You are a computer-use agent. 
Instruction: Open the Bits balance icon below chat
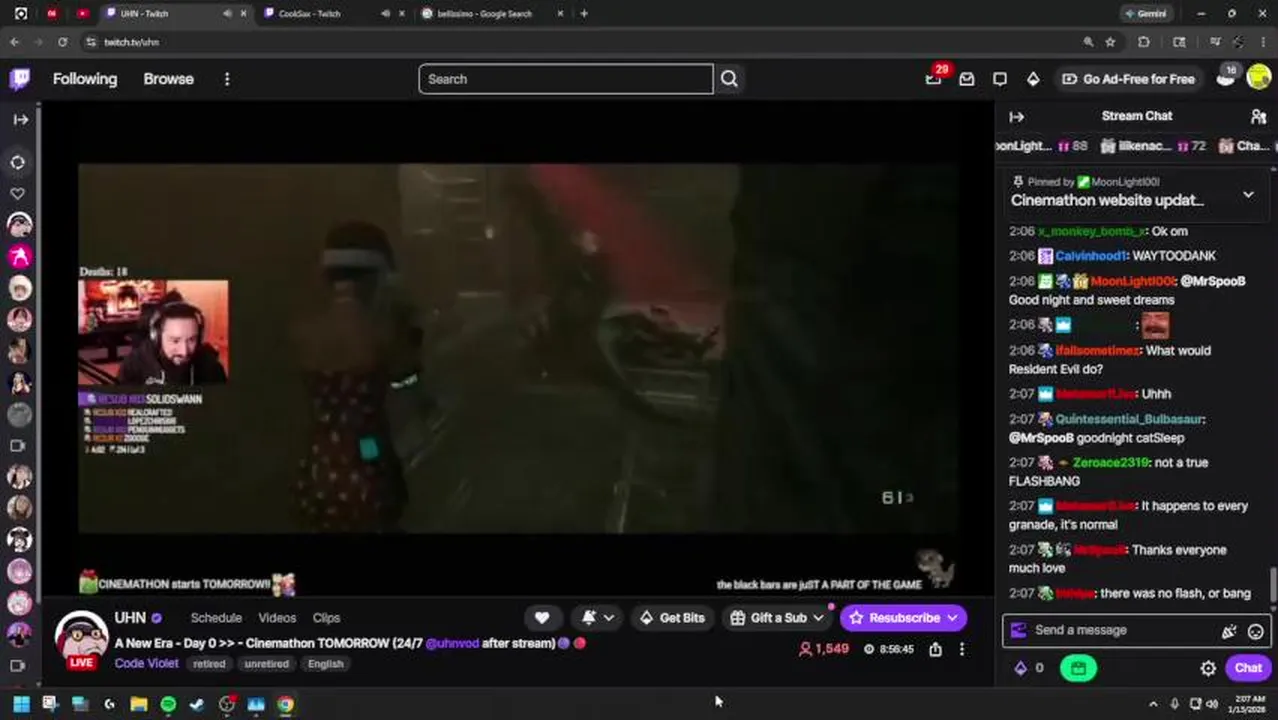pos(1020,668)
